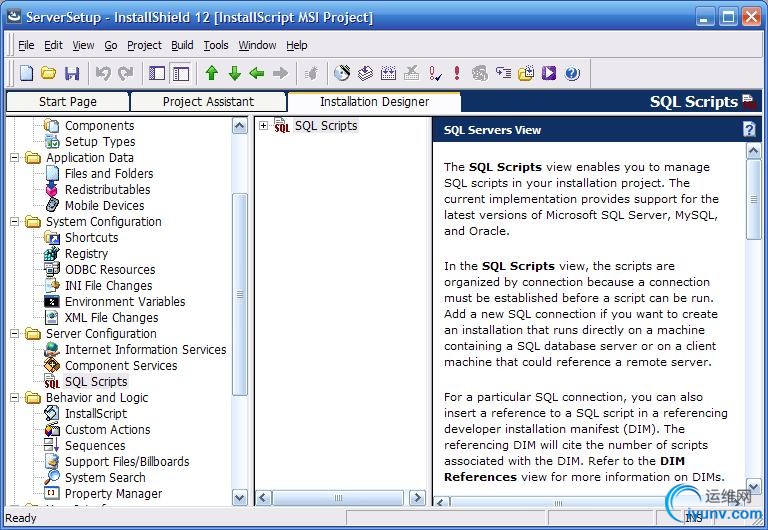Open the Tools menu
This screenshot has width=768, height=530.
click(216, 46)
